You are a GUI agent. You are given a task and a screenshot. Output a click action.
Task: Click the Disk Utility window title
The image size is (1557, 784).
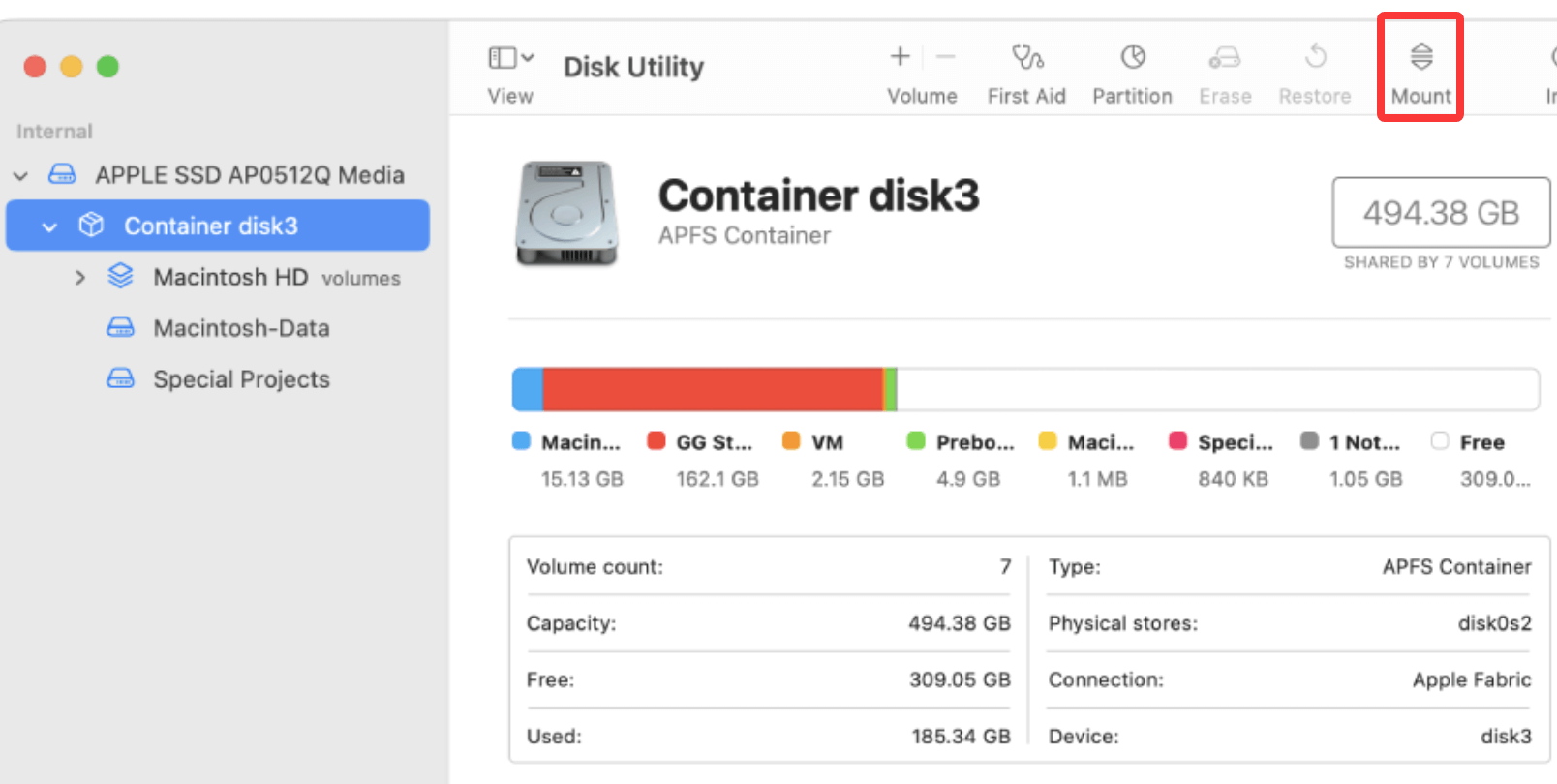point(633,67)
